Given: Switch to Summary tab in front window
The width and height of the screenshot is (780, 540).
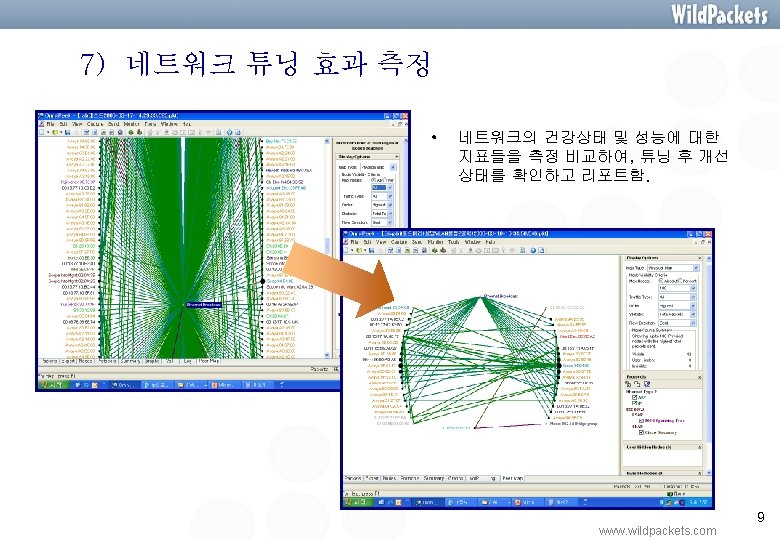Looking at the screenshot, I should pyautogui.click(x=434, y=478).
